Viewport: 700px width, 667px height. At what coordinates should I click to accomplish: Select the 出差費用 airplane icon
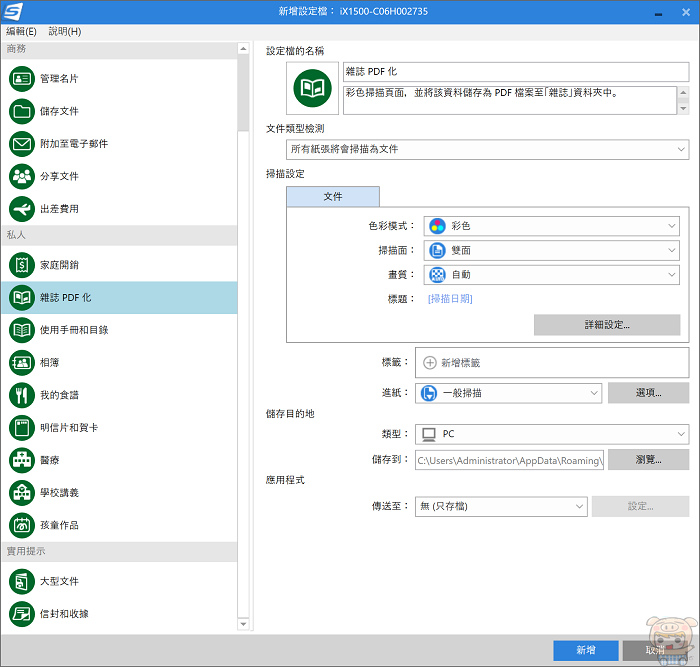(x=22, y=209)
